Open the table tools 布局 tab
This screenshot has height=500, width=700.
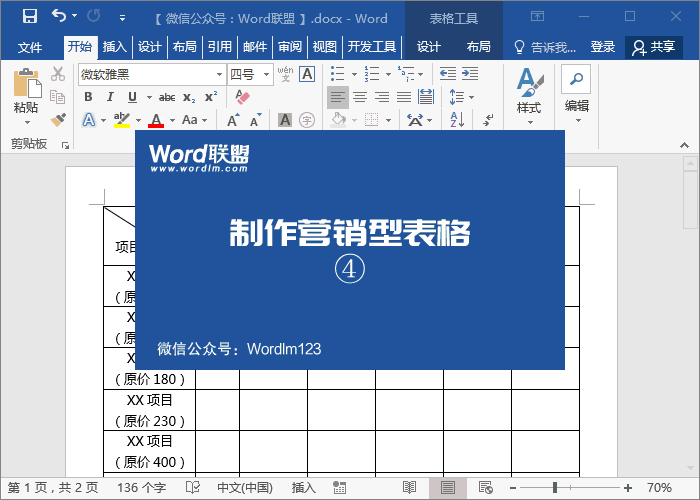478,46
